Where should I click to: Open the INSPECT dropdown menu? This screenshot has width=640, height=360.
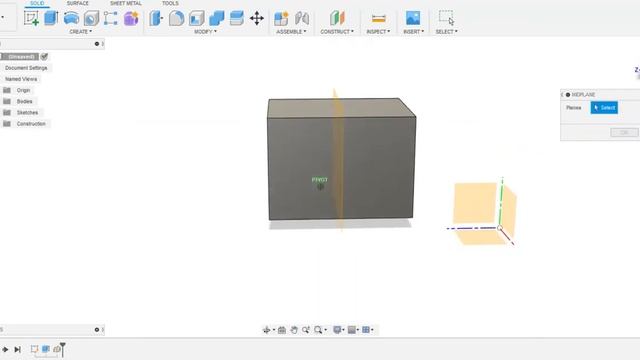pyautogui.click(x=378, y=31)
